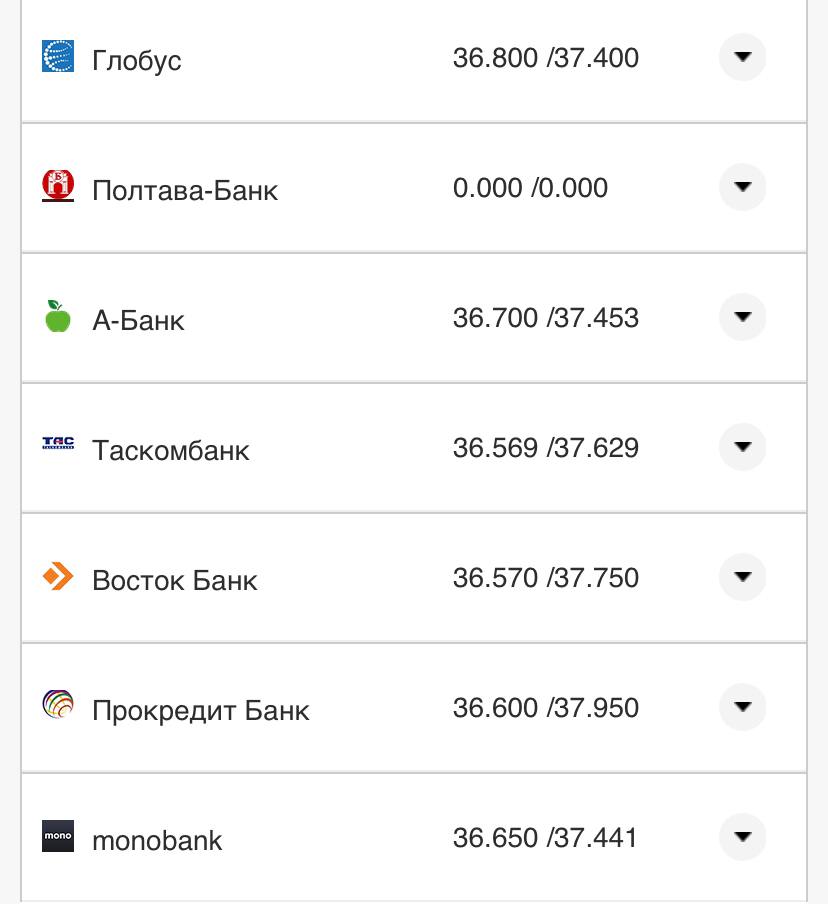Select the Полтава-Банк bank name
This screenshot has height=904, width=828.
[185, 190]
